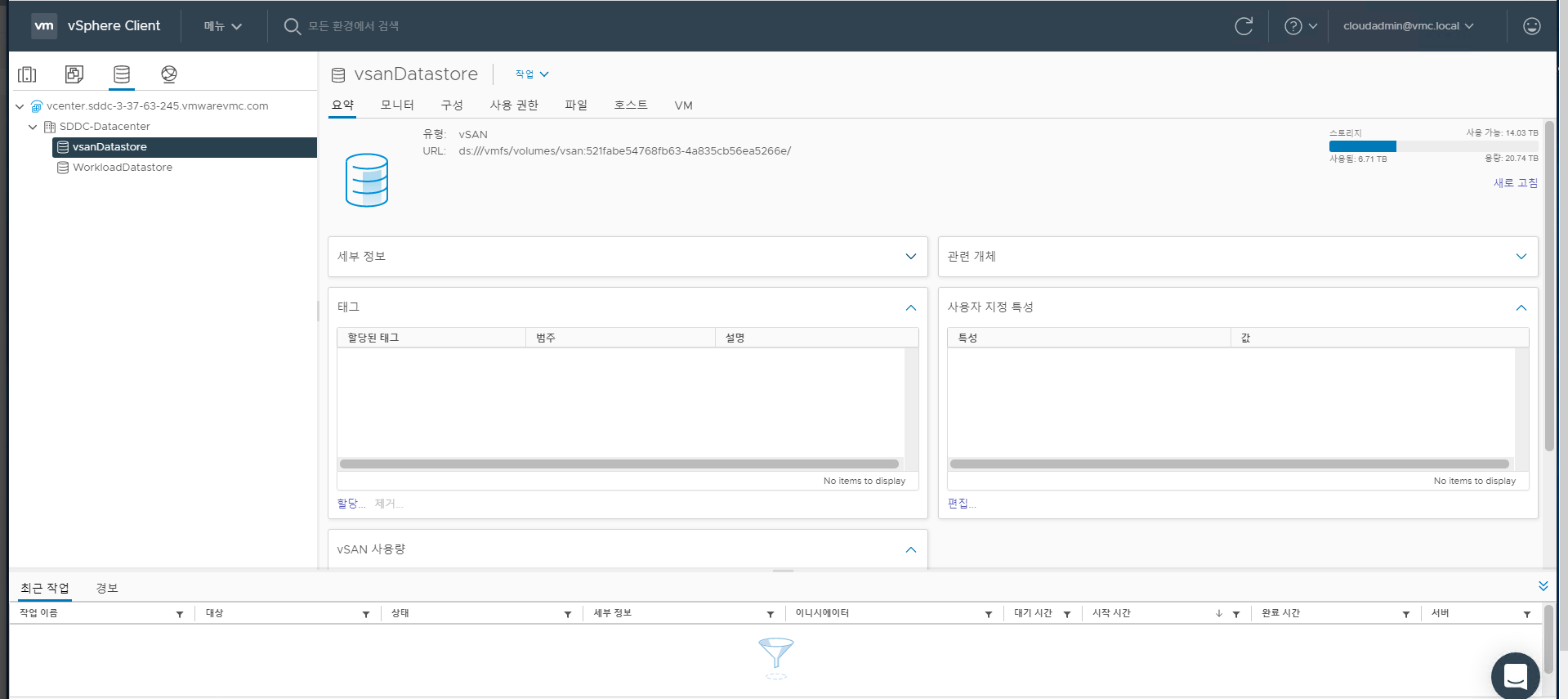Switch to the VM tab
The height and width of the screenshot is (699, 1568).
pyautogui.click(x=684, y=105)
